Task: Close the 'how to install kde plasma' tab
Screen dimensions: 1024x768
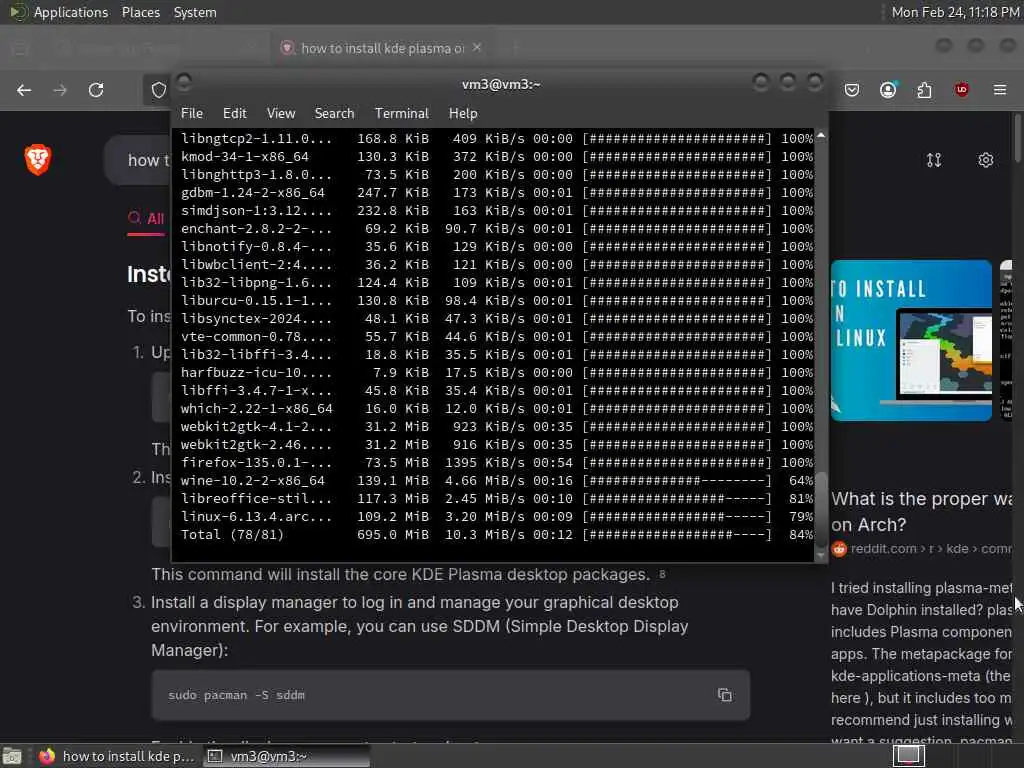Action: click(477, 48)
